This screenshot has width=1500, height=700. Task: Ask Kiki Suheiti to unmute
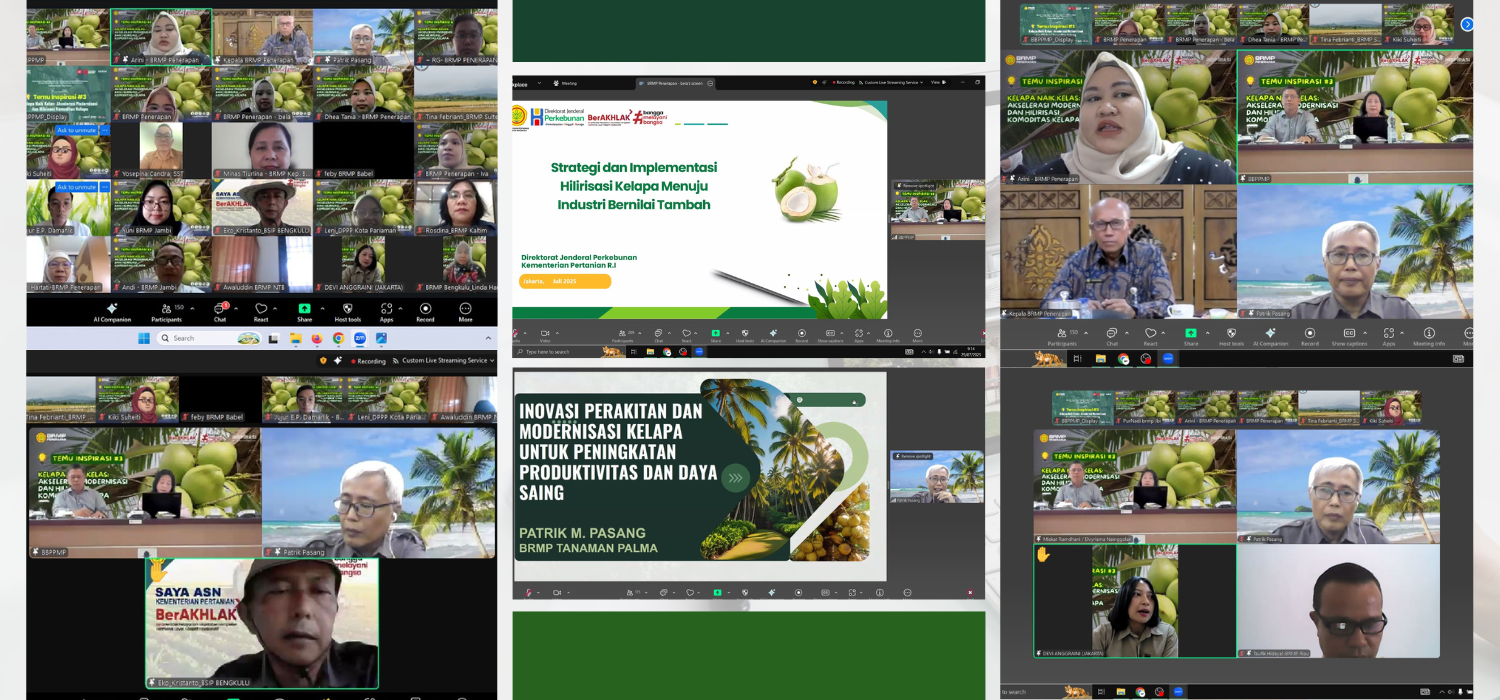[76, 130]
